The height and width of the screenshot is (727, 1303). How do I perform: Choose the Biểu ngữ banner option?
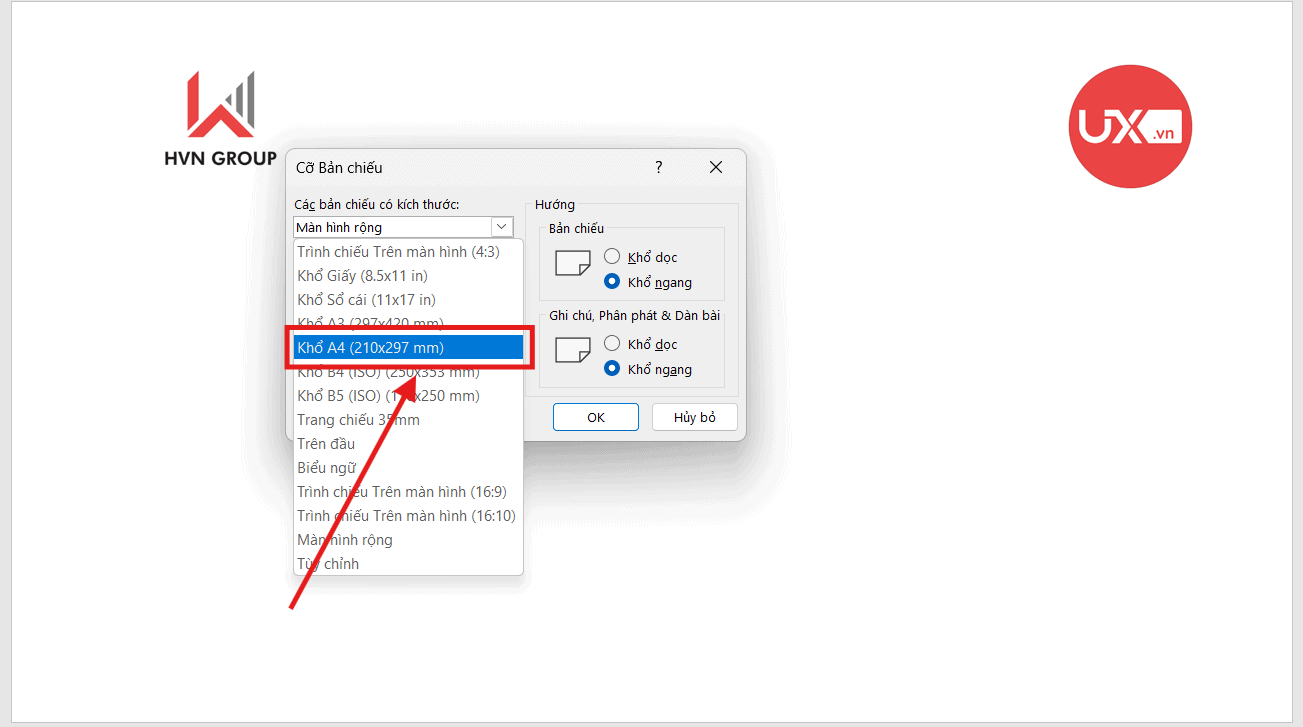coord(327,468)
